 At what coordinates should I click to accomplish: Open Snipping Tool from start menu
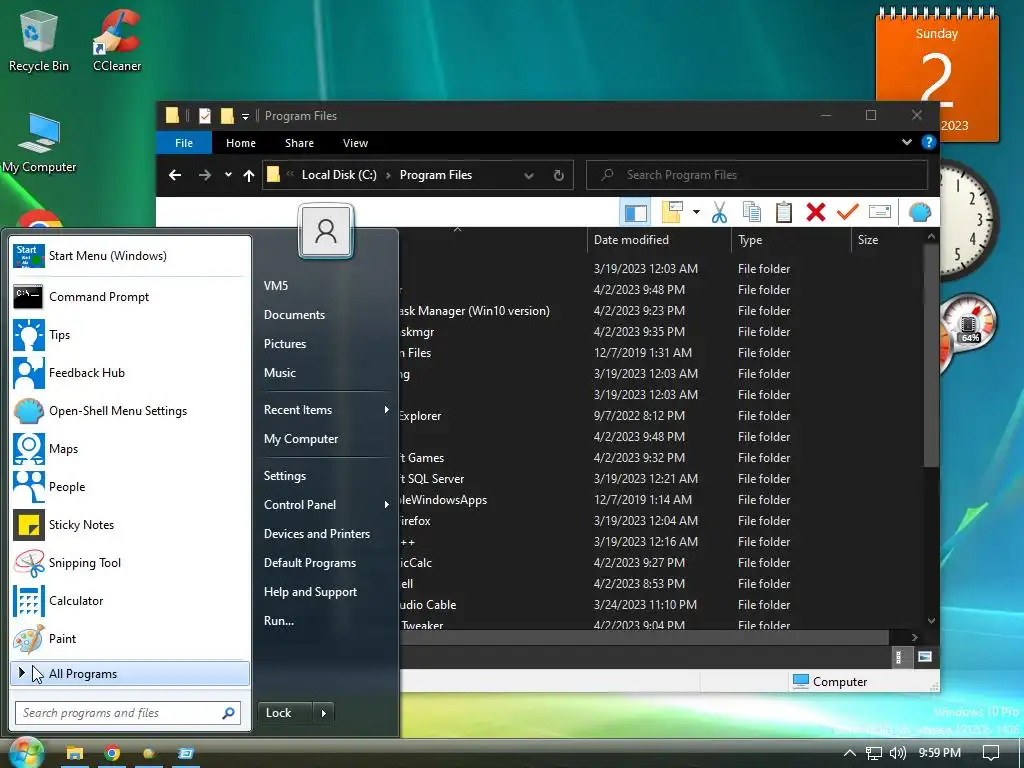pyautogui.click(x=130, y=563)
